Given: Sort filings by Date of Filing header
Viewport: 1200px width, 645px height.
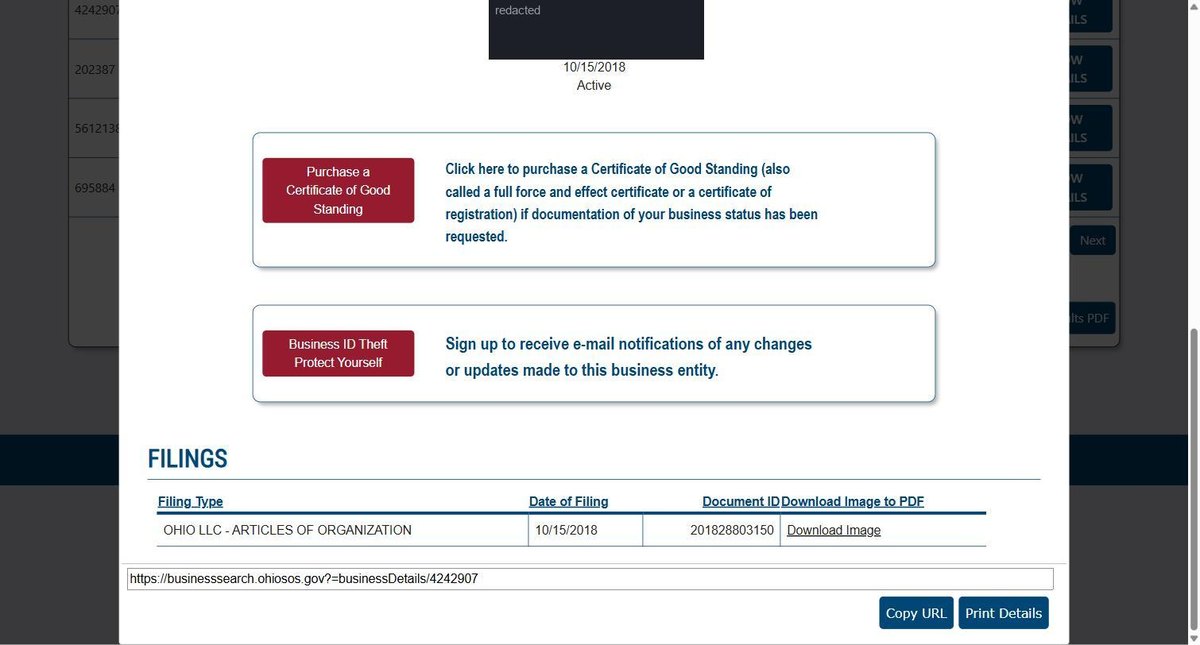Looking at the screenshot, I should (569, 502).
